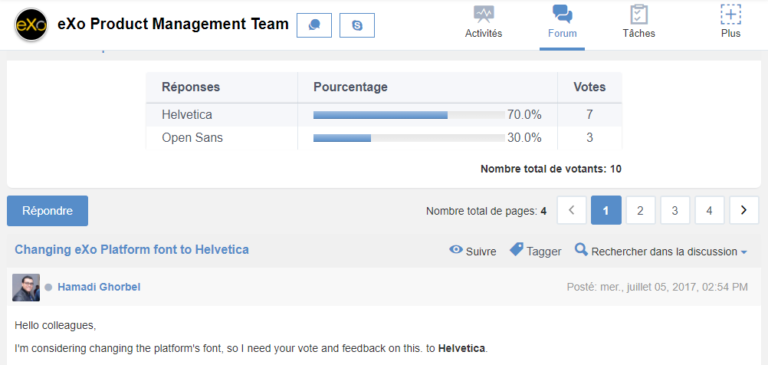The image size is (768, 365).
Task: Open Hamadi Ghorbel's profile link
Action: tap(99, 287)
